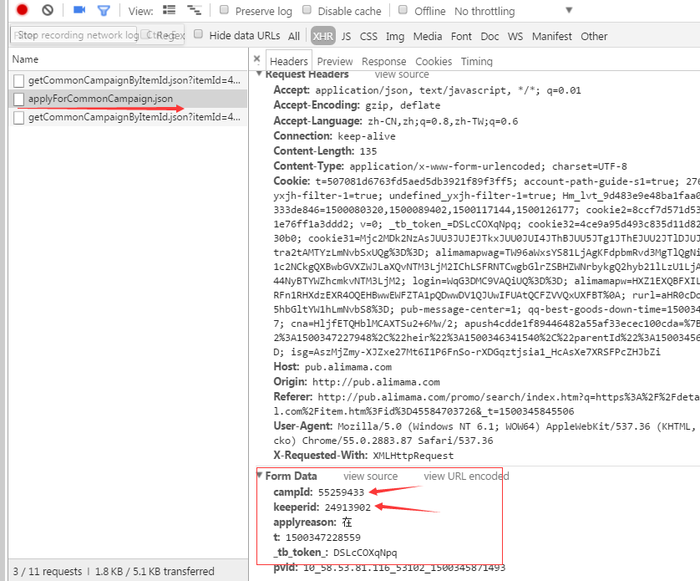Filter requests by WS
This screenshot has width=700, height=581.
[x=515, y=37]
